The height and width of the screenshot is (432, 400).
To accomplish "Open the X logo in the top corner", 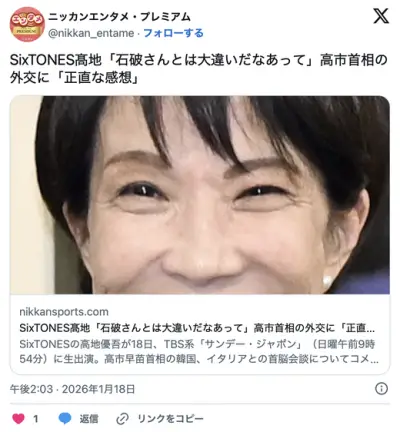I will (x=381, y=16).
